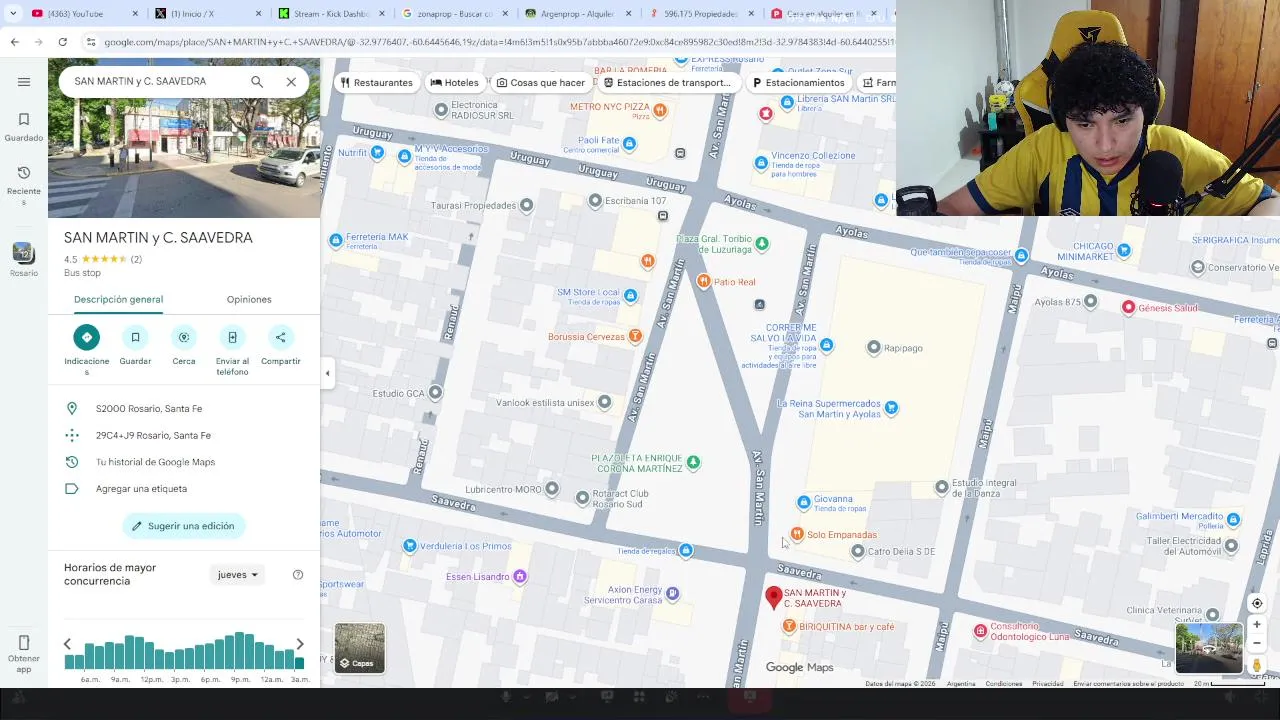The height and width of the screenshot is (720, 1280).
Task: Zoom out the map with minus
Action: [1257, 643]
